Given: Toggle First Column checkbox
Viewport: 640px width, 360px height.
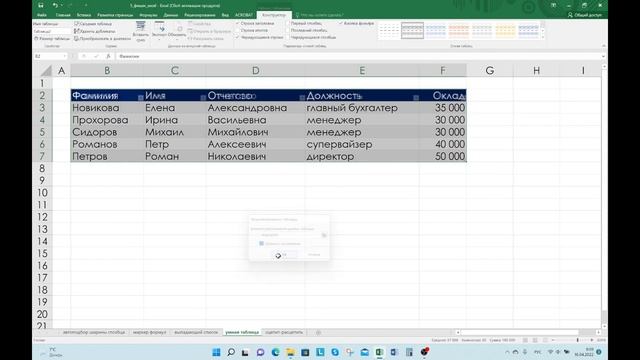Looking at the screenshot, I should pyautogui.click(x=288, y=24).
